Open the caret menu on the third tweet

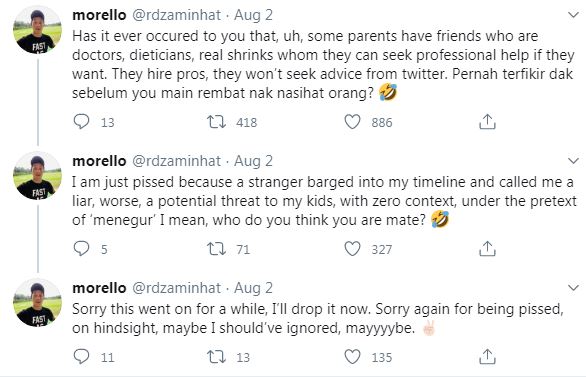(573, 288)
